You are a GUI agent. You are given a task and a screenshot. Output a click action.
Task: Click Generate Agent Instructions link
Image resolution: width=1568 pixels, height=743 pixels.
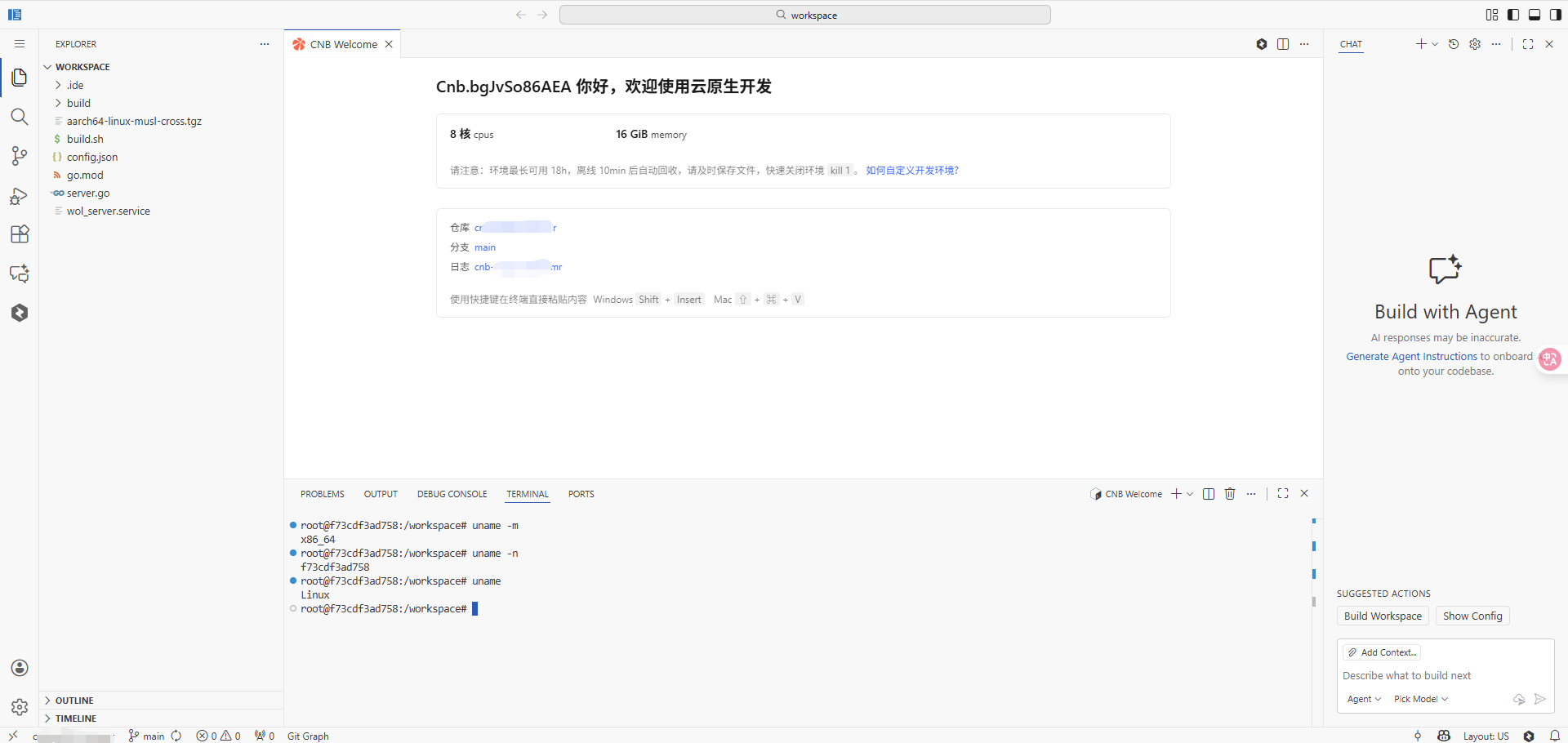click(1411, 357)
